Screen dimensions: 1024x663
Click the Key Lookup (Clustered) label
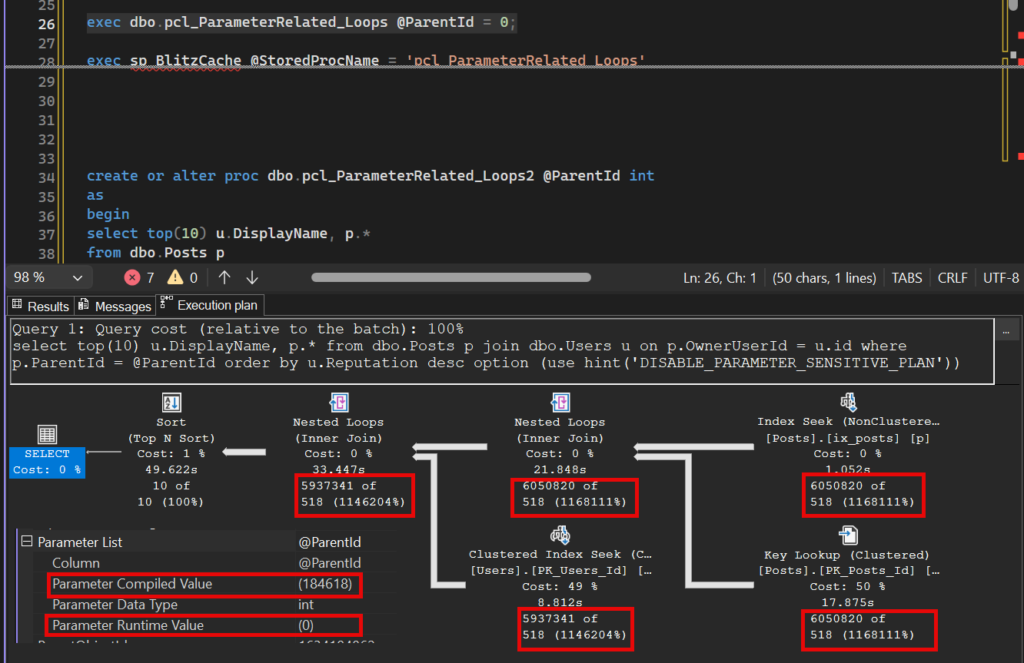tap(846, 555)
